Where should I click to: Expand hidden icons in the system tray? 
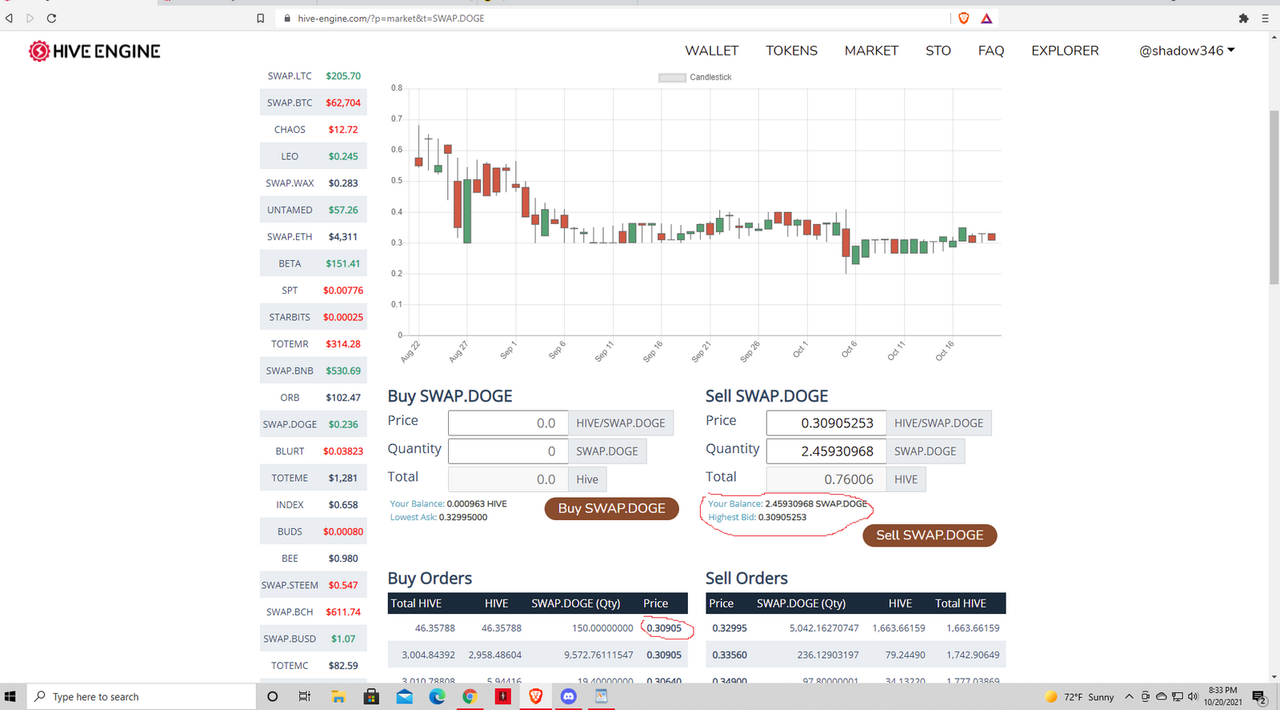point(1129,696)
